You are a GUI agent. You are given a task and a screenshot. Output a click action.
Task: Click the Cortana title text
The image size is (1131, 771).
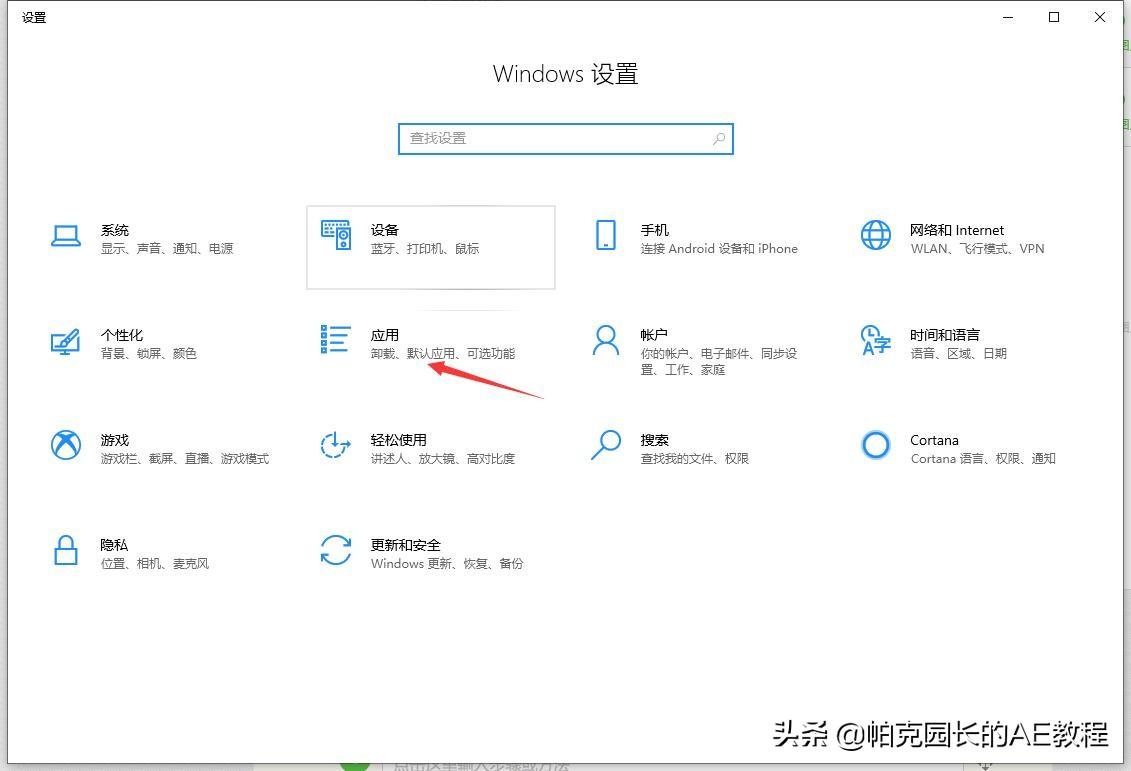tap(934, 440)
